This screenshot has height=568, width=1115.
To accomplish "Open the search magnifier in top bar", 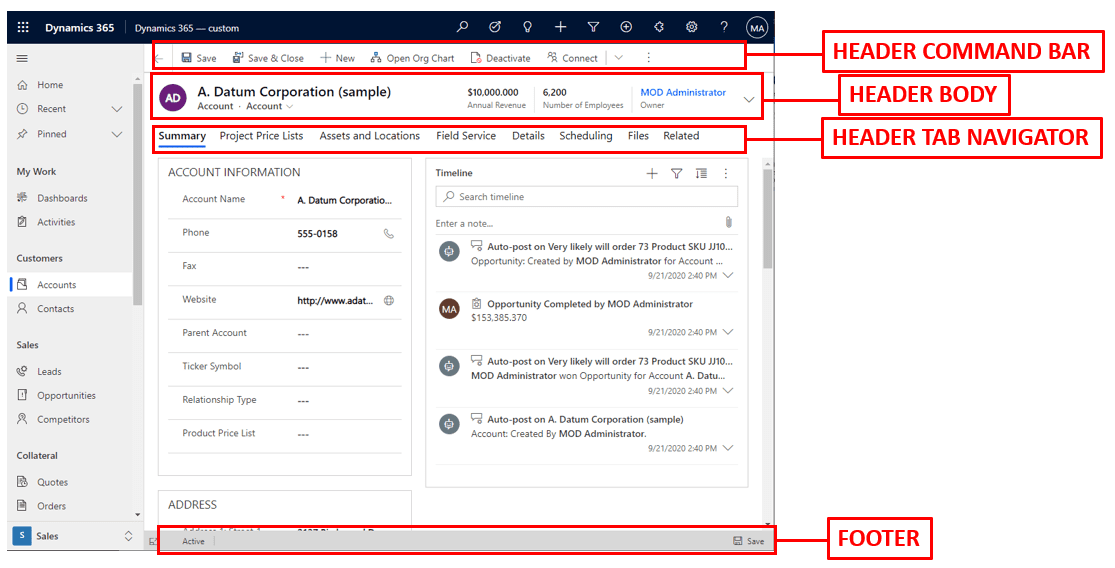I will coord(462,27).
